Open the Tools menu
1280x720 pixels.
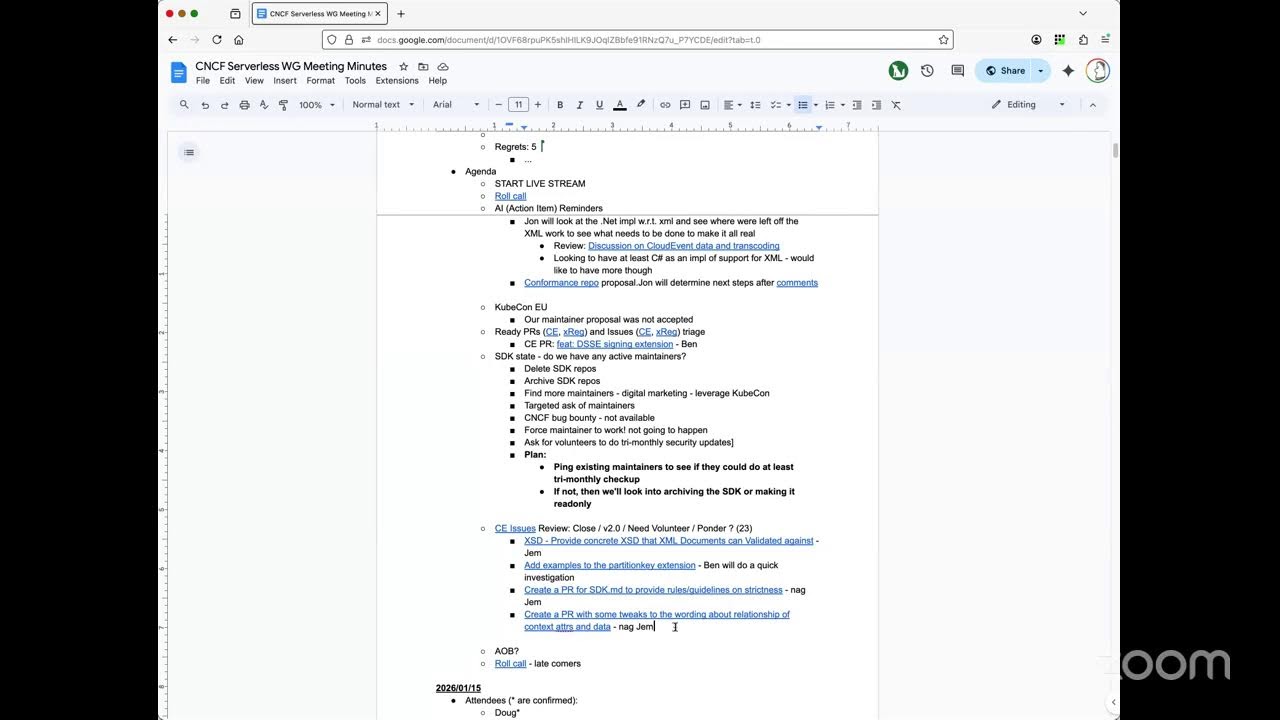pyautogui.click(x=355, y=81)
